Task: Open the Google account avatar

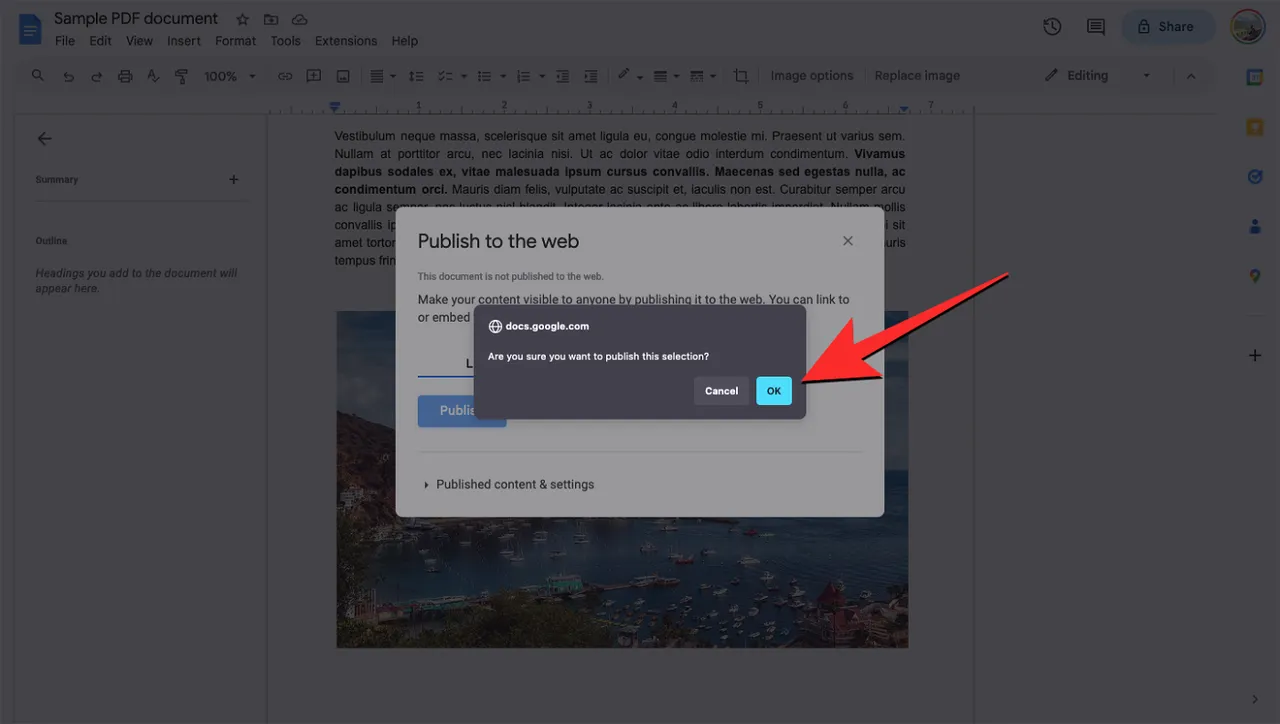Action: pyautogui.click(x=1248, y=27)
